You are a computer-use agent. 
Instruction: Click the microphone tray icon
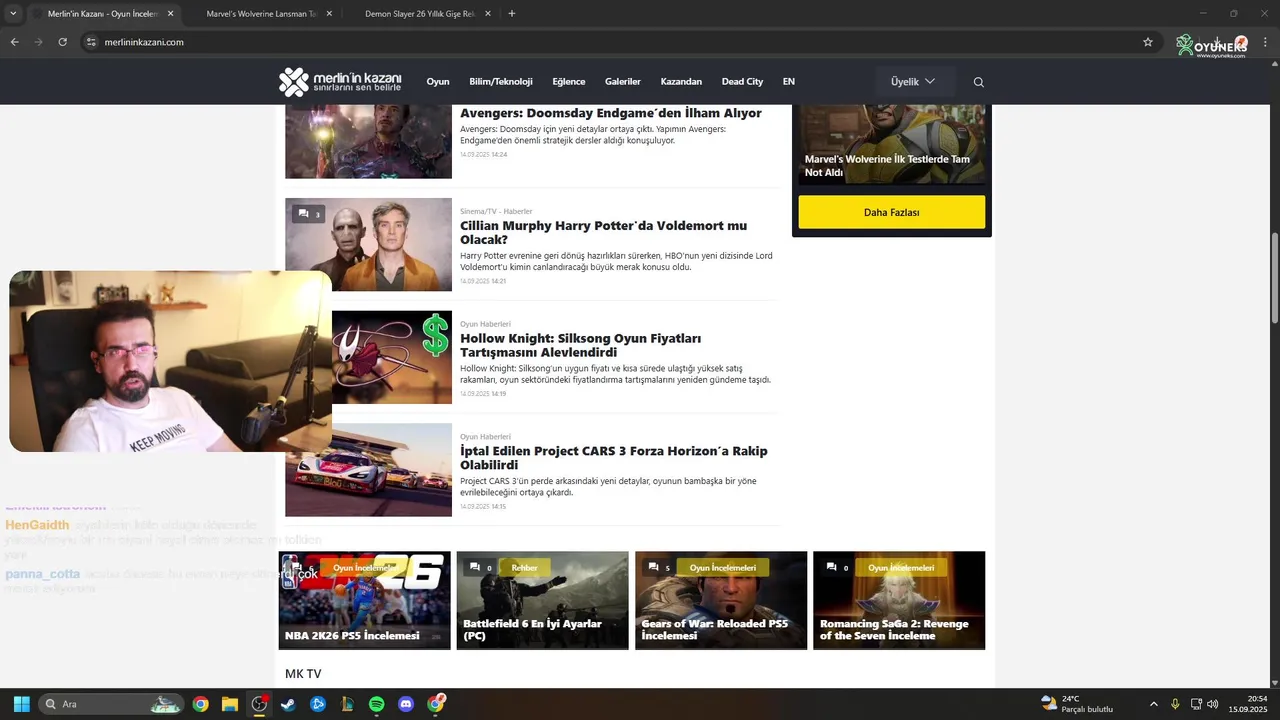click(x=1175, y=704)
